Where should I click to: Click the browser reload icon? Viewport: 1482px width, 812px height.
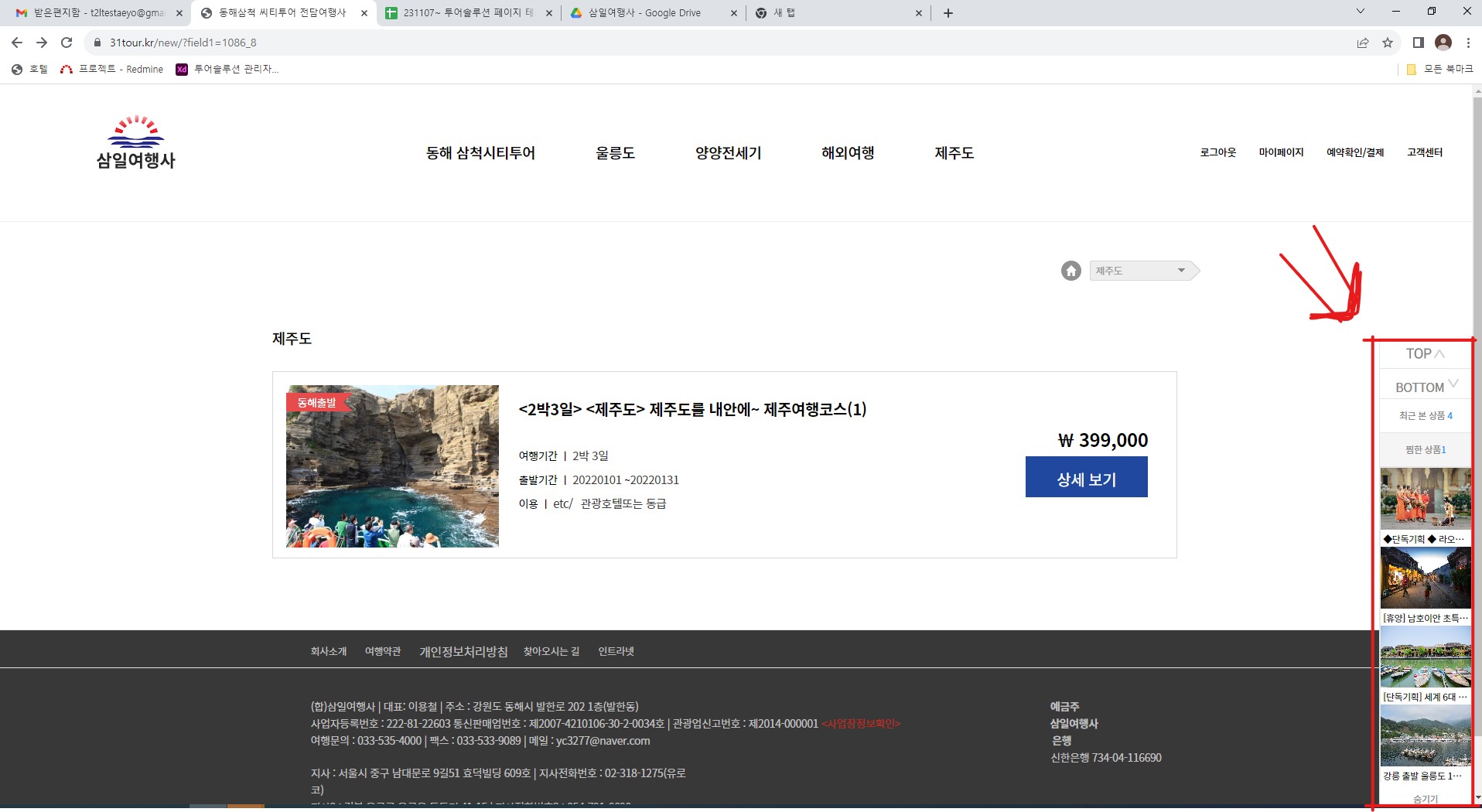pos(67,43)
